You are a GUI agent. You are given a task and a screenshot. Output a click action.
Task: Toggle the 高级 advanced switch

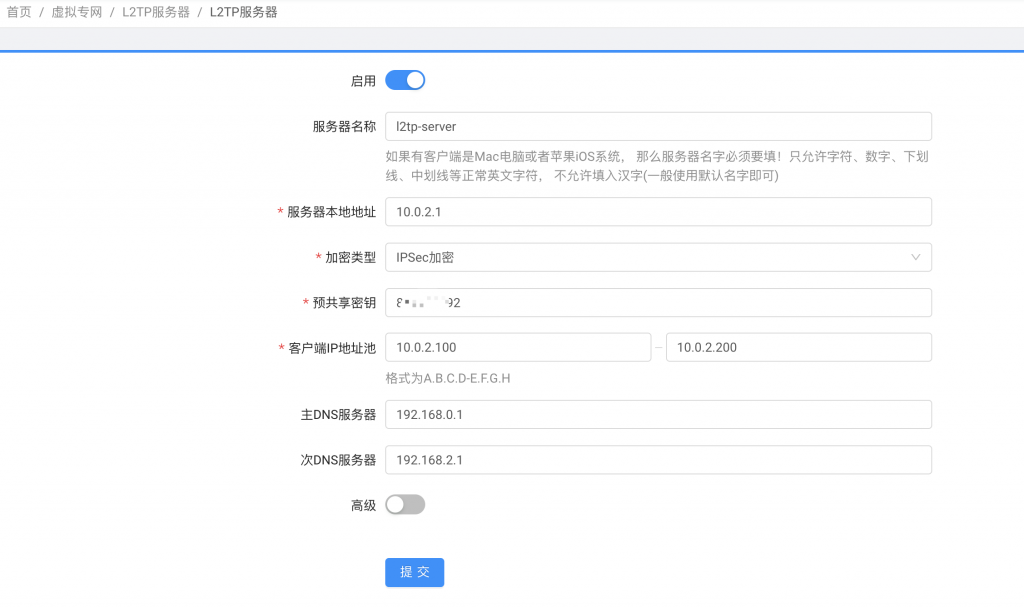pos(405,505)
